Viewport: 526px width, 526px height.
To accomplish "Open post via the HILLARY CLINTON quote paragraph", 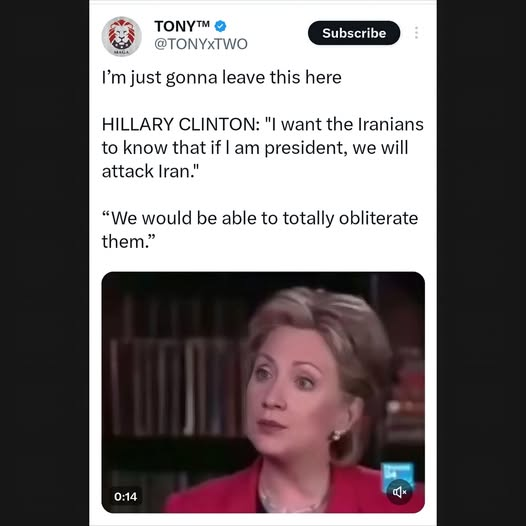I will coord(263,148).
